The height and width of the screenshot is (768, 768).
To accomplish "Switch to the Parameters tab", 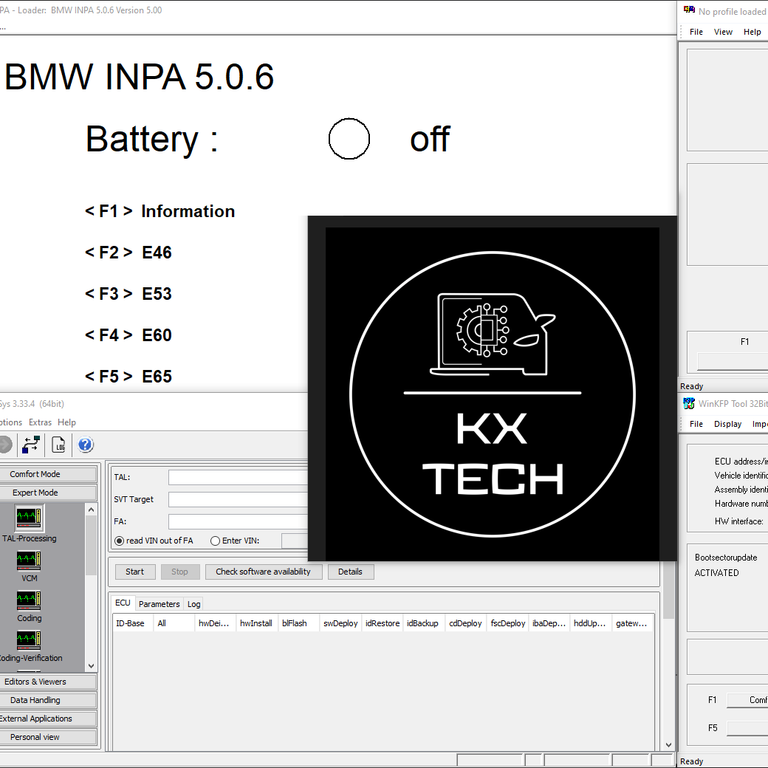I will 159,604.
